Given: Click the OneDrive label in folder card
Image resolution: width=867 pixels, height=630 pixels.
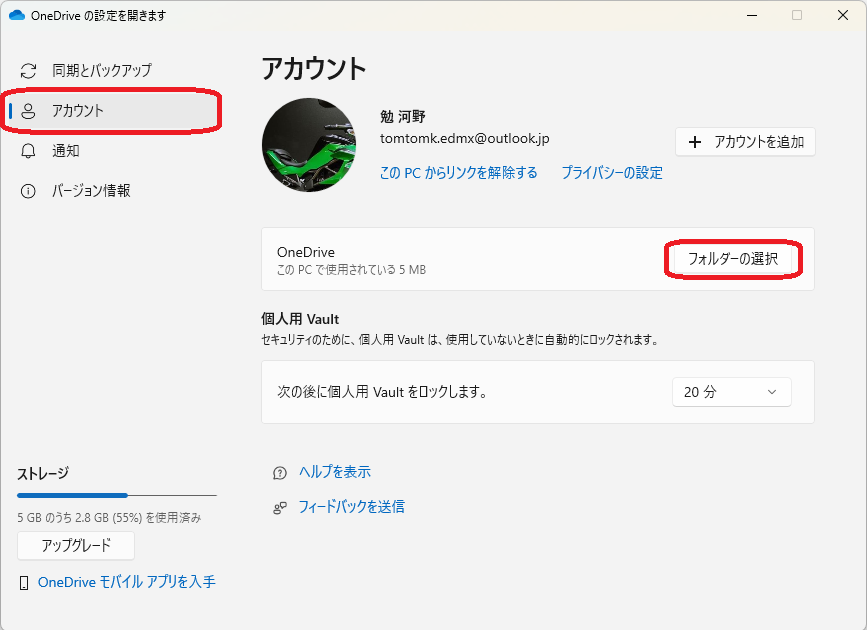Looking at the screenshot, I should tap(306, 253).
